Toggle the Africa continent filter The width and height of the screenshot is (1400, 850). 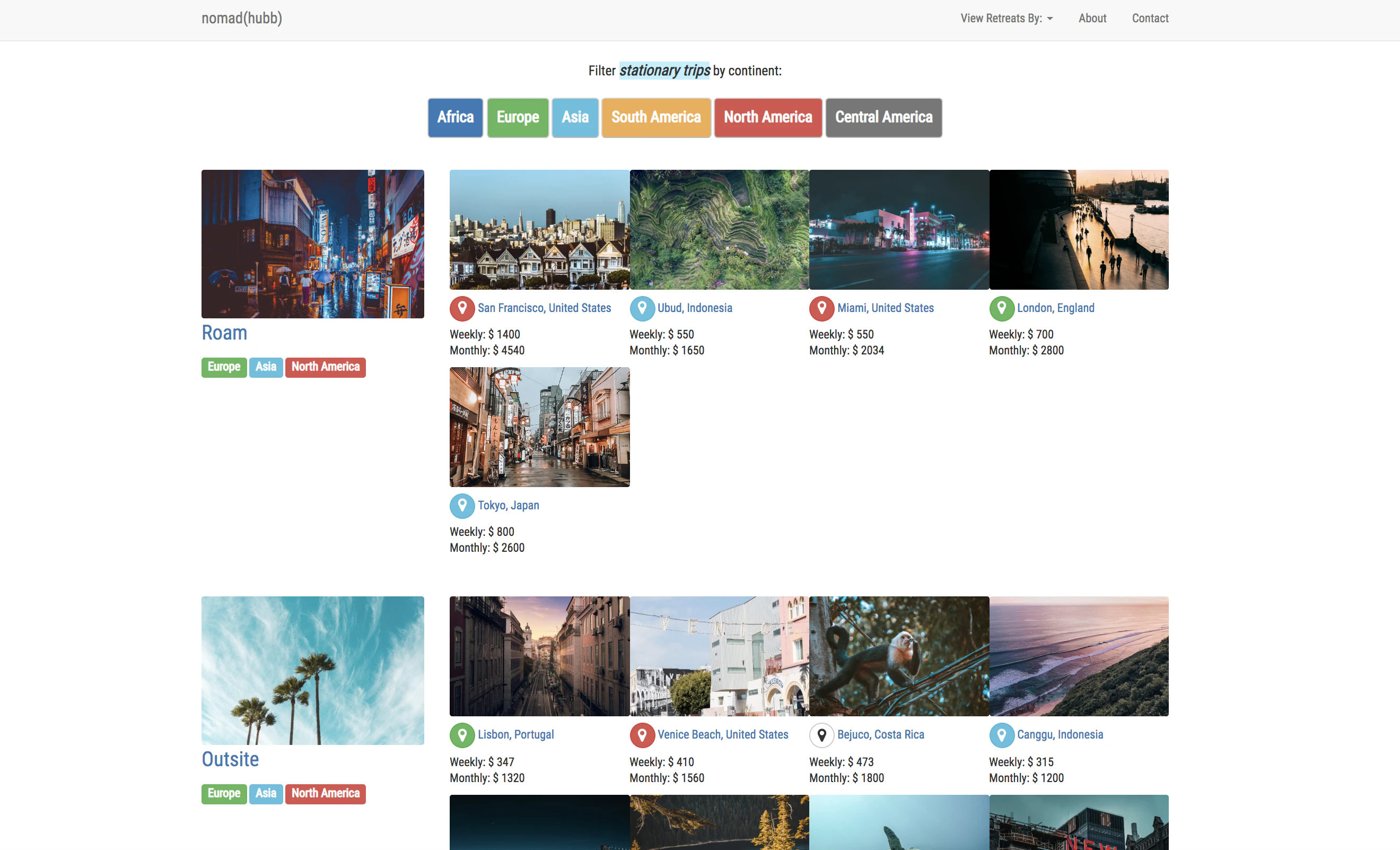pyautogui.click(x=455, y=118)
